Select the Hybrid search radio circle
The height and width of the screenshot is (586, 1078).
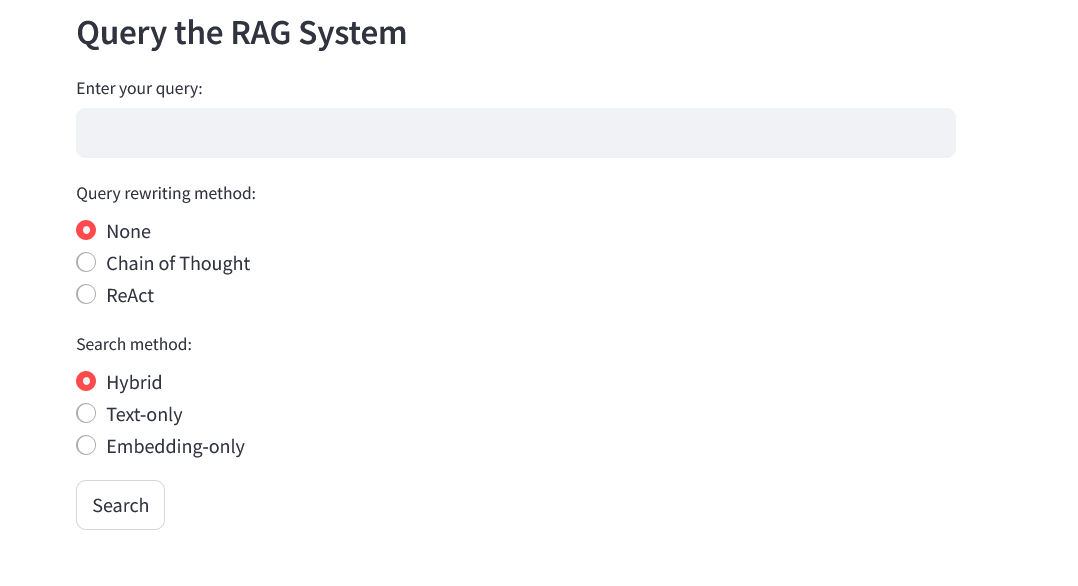(x=86, y=381)
